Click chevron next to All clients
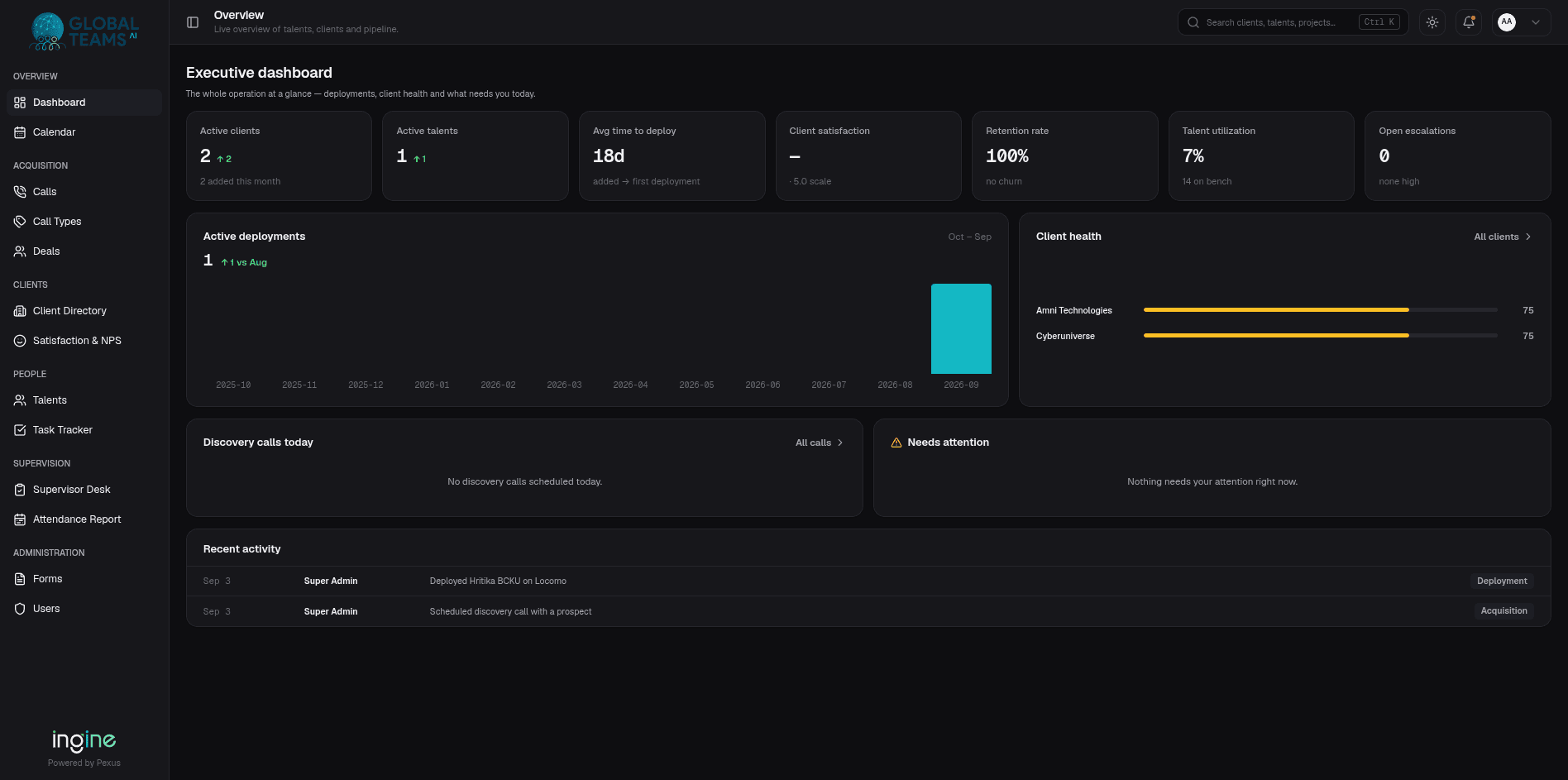The image size is (1568, 780). (1528, 237)
